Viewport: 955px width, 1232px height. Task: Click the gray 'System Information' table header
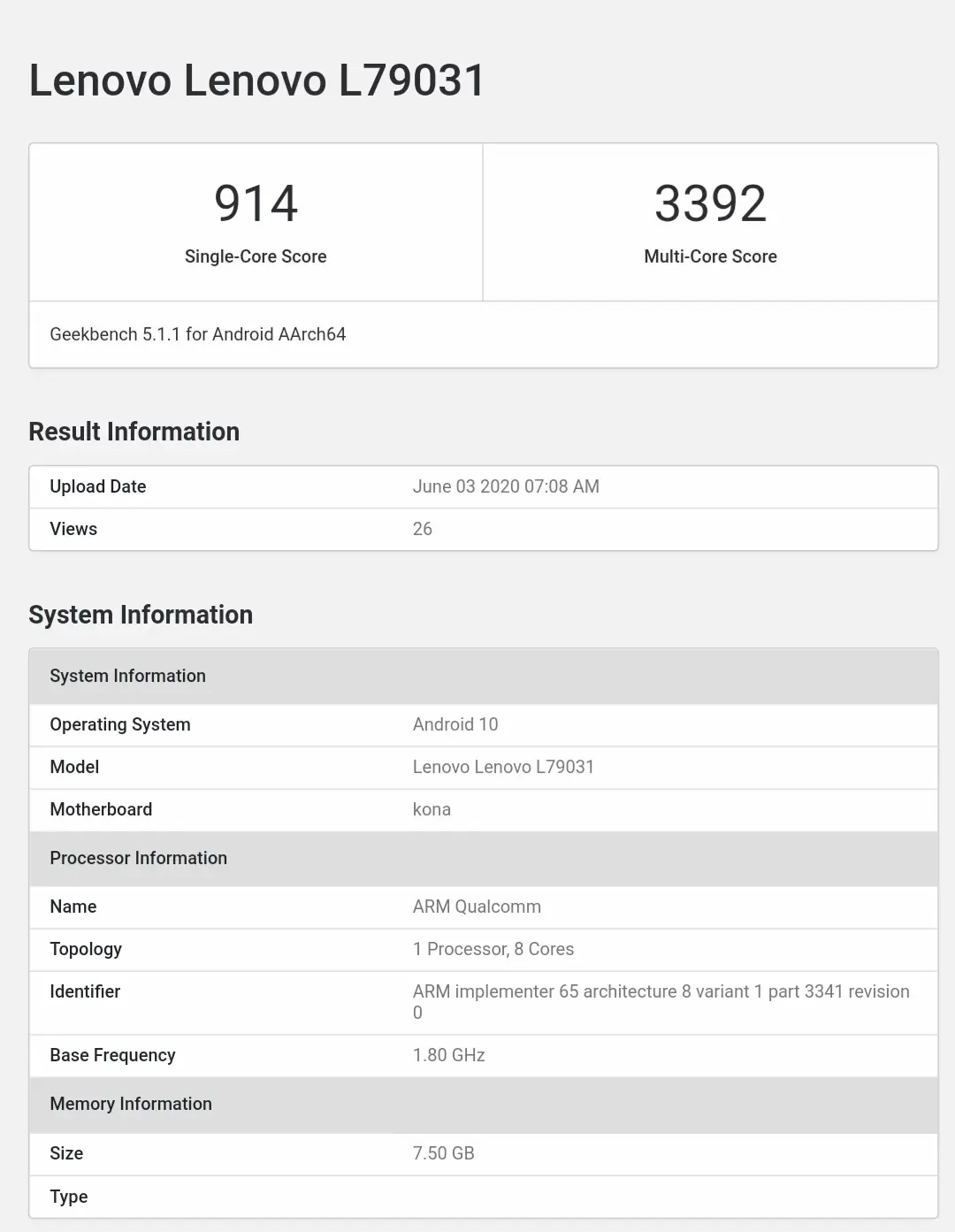click(484, 677)
